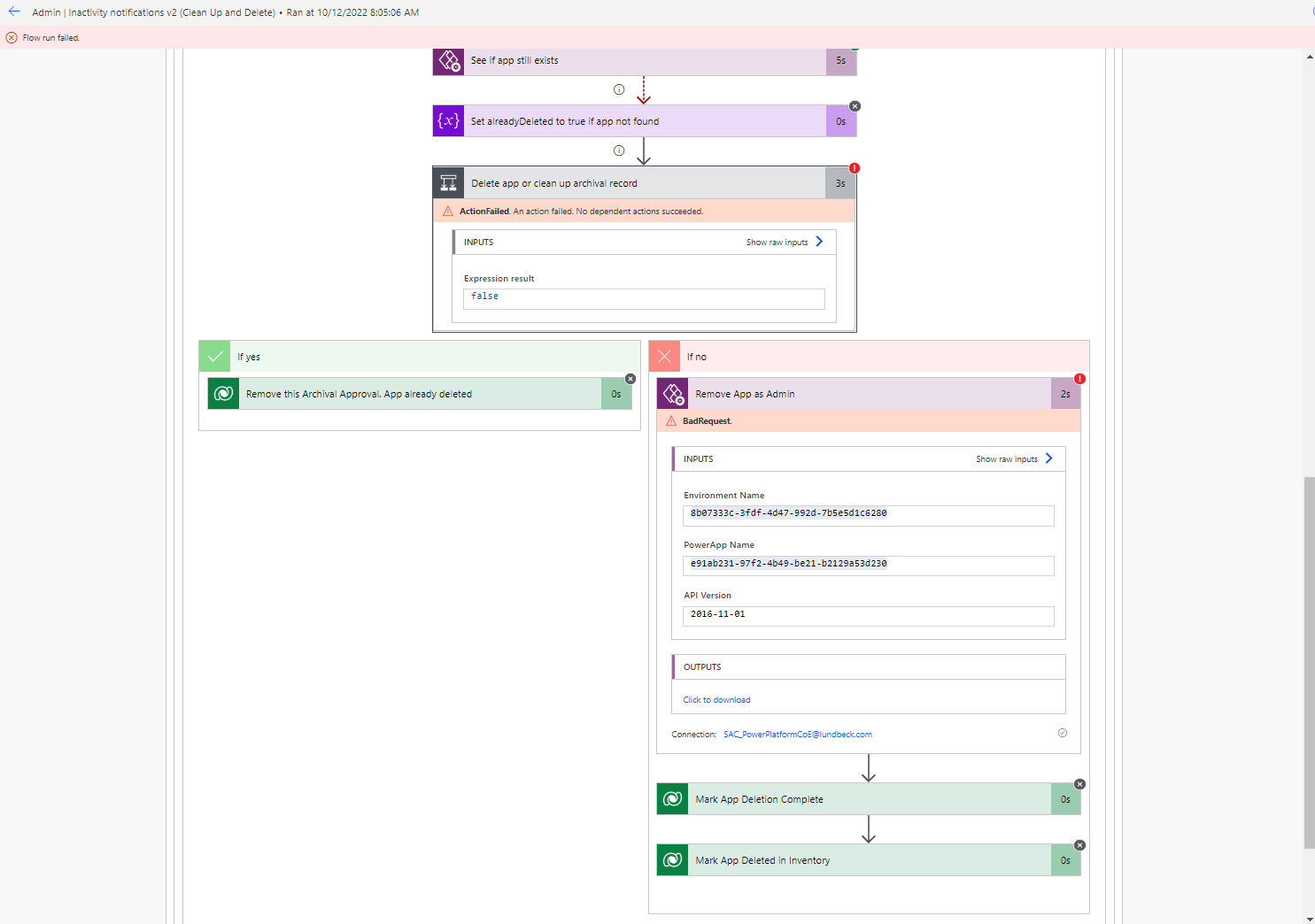Click the Dataverse icon on Mark App Deleted in Inventory

click(673, 859)
